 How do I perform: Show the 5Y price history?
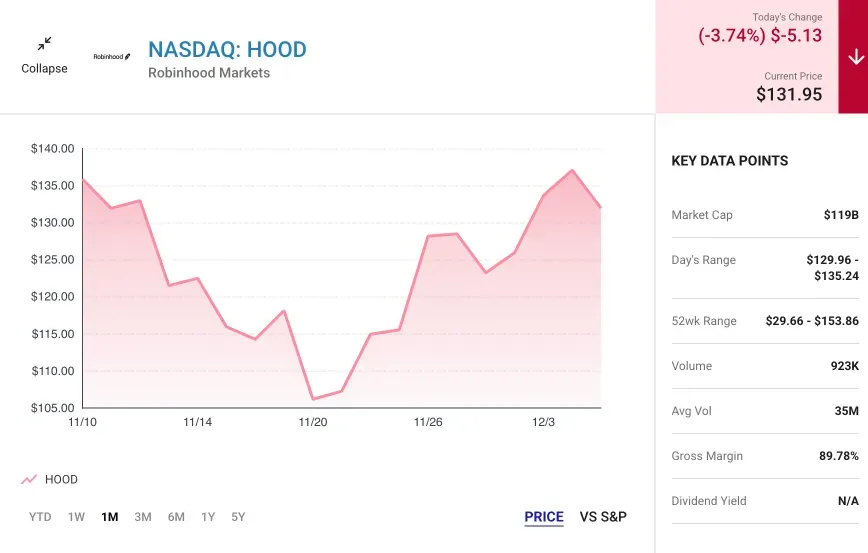[238, 517]
